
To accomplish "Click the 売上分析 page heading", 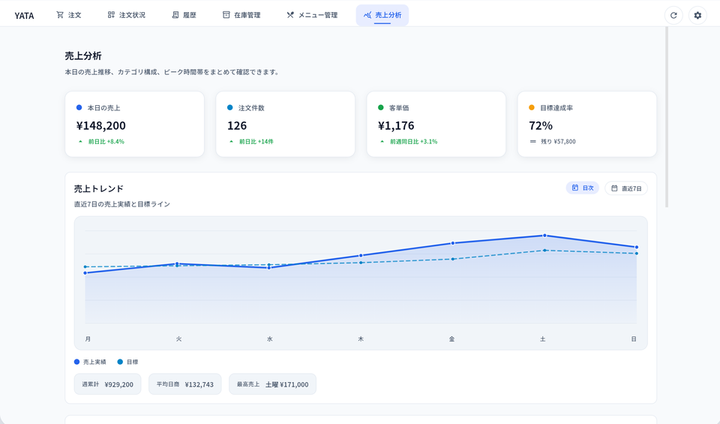I will point(83,56).
